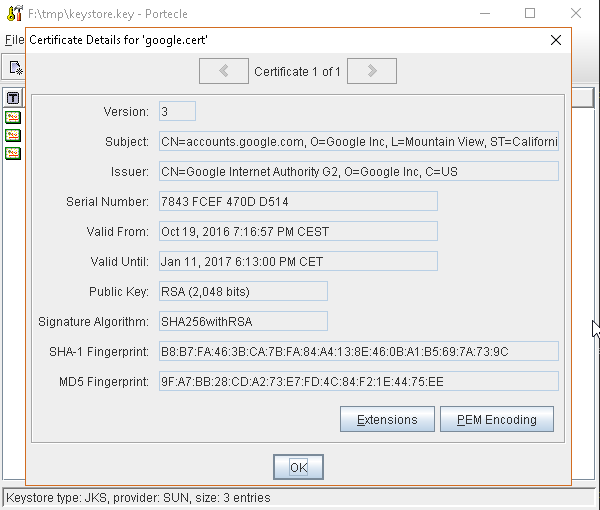Click the Valid Until date field

[298, 262]
